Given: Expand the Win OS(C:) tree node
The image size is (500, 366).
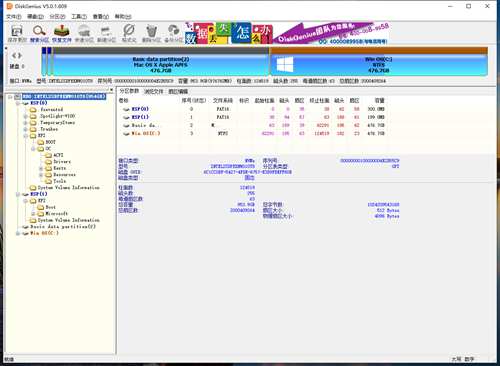Looking at the screenshot, I should 18,233.
